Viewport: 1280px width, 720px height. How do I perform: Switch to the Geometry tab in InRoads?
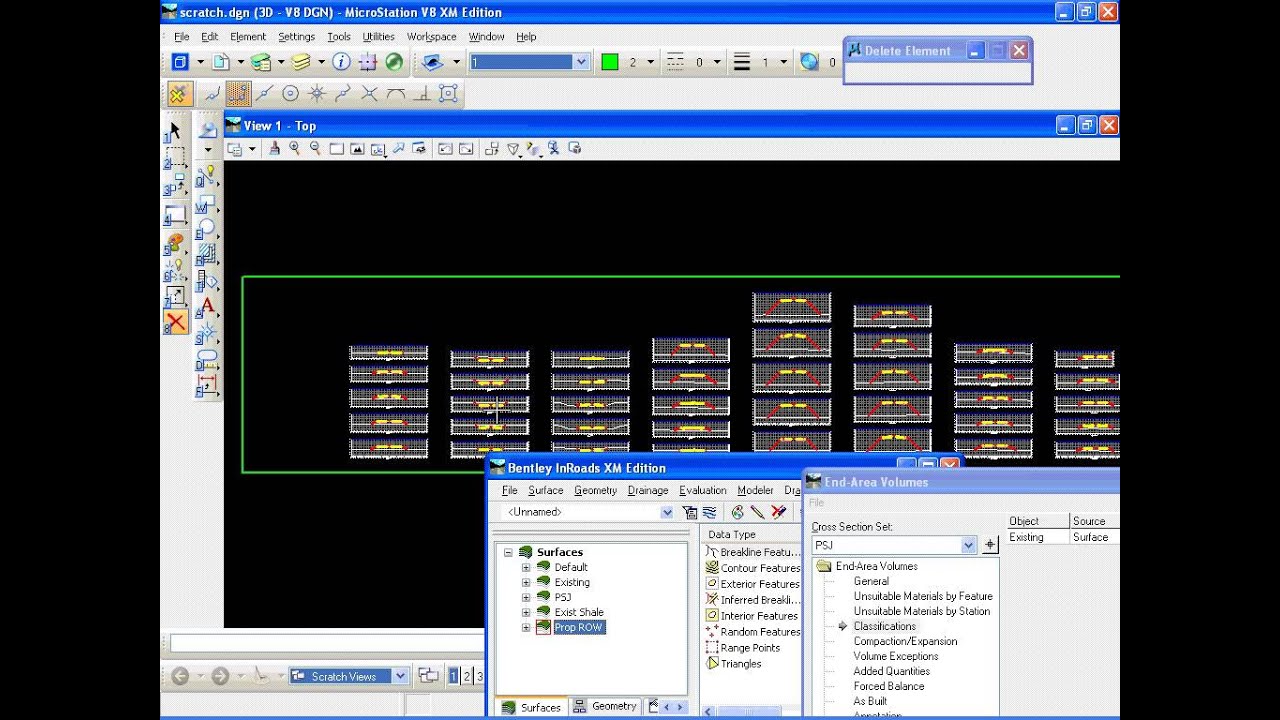(x=604, y=706)
